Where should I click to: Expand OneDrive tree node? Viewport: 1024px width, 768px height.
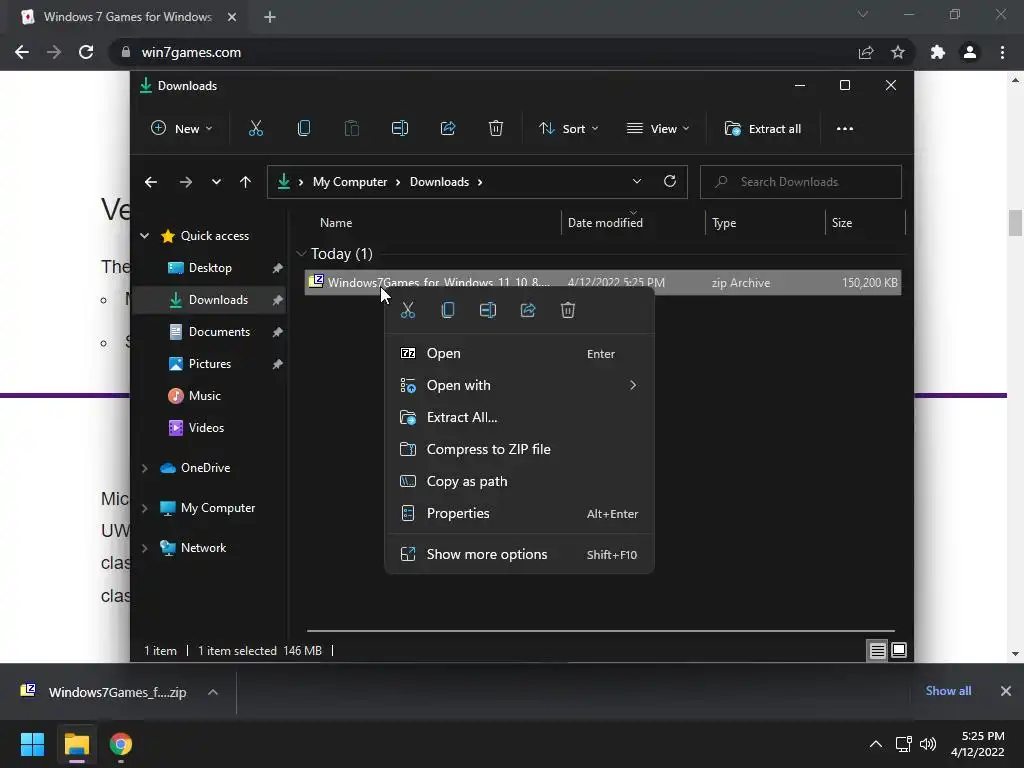[144, 468]
